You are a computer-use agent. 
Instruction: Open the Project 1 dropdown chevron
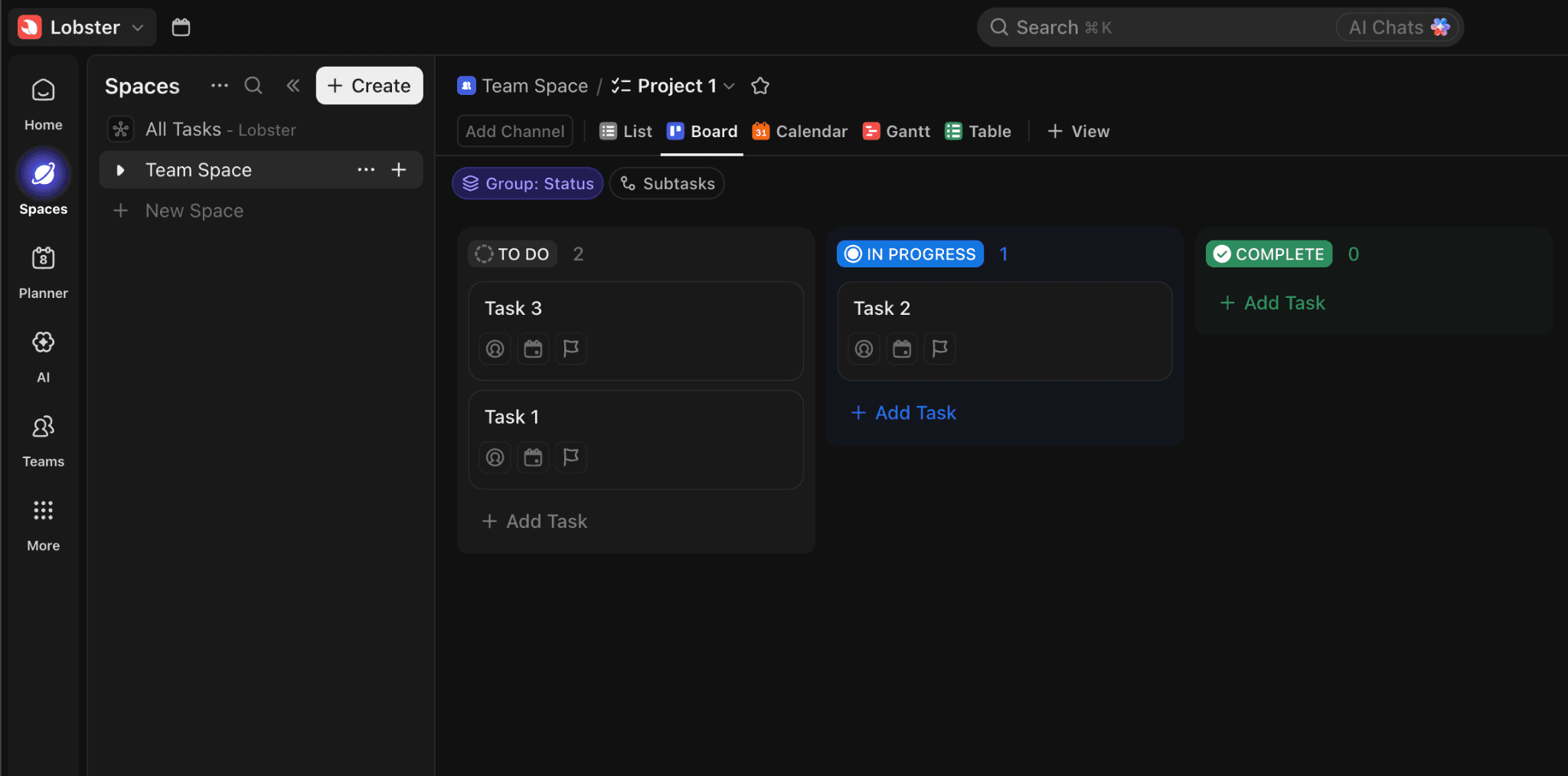(730, 86)
